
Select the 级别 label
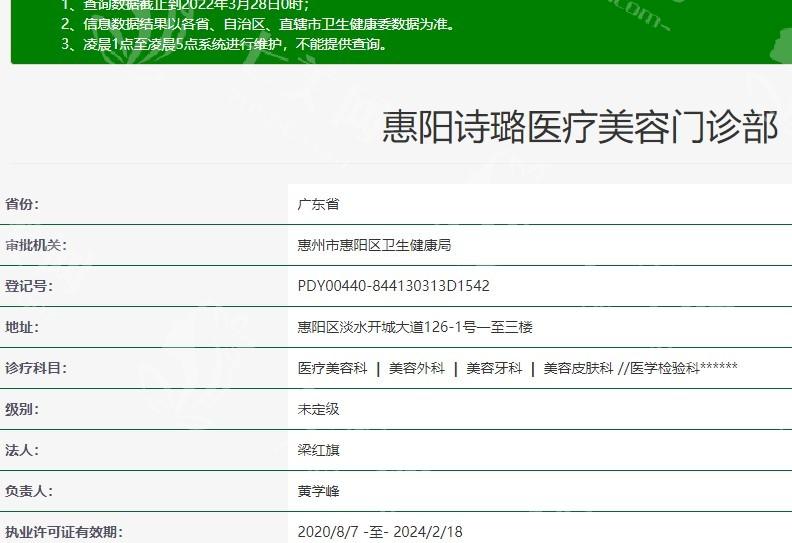22,409
